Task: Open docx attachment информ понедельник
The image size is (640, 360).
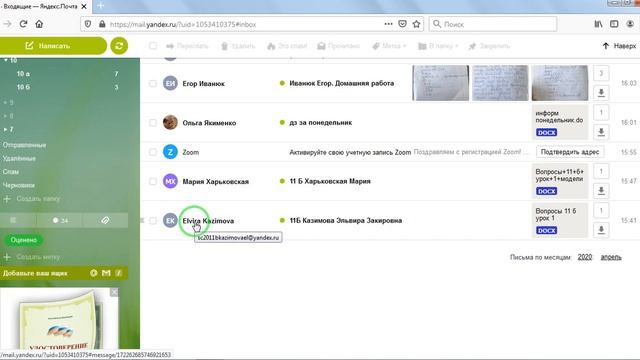Action: [x=560, y=122]
